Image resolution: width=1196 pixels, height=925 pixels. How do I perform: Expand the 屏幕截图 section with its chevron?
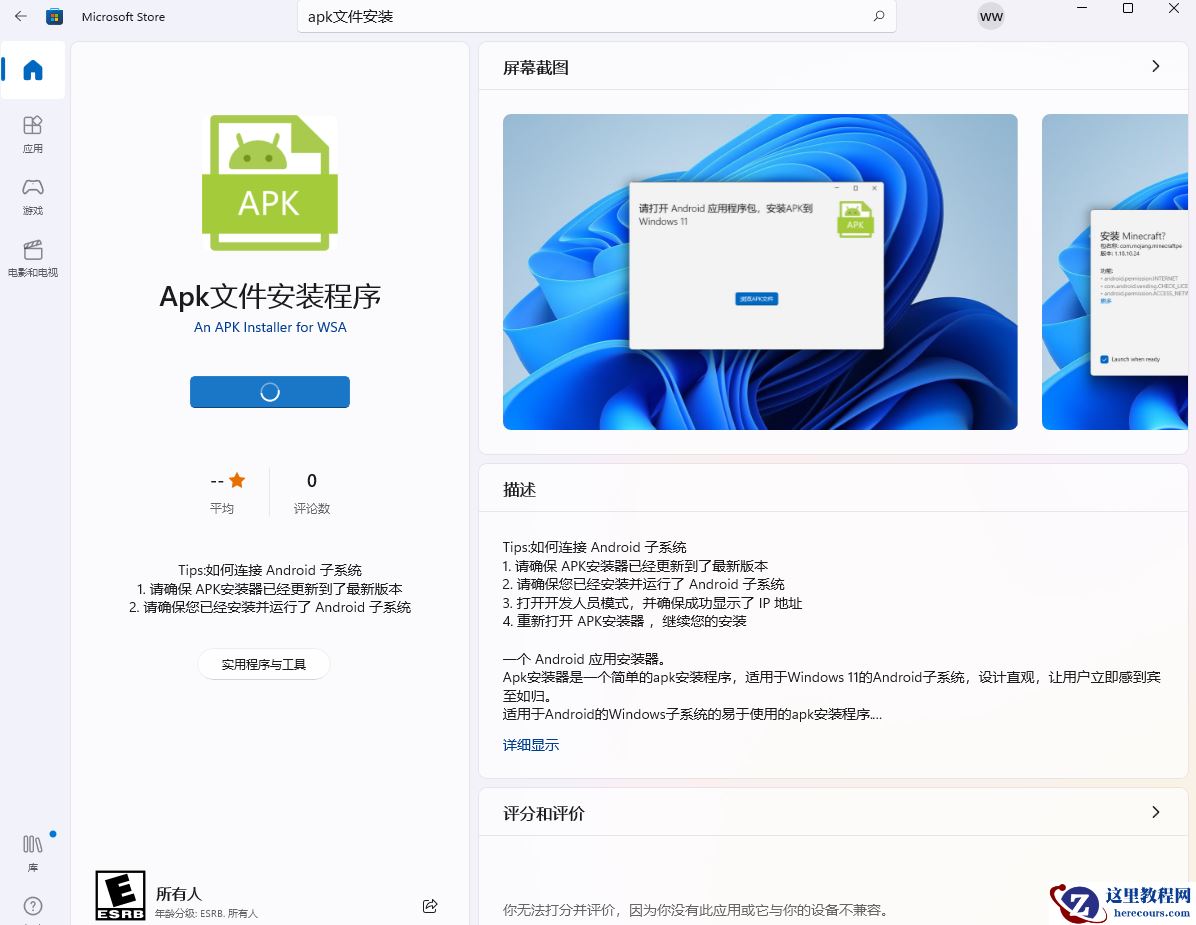pos(1155,66)
